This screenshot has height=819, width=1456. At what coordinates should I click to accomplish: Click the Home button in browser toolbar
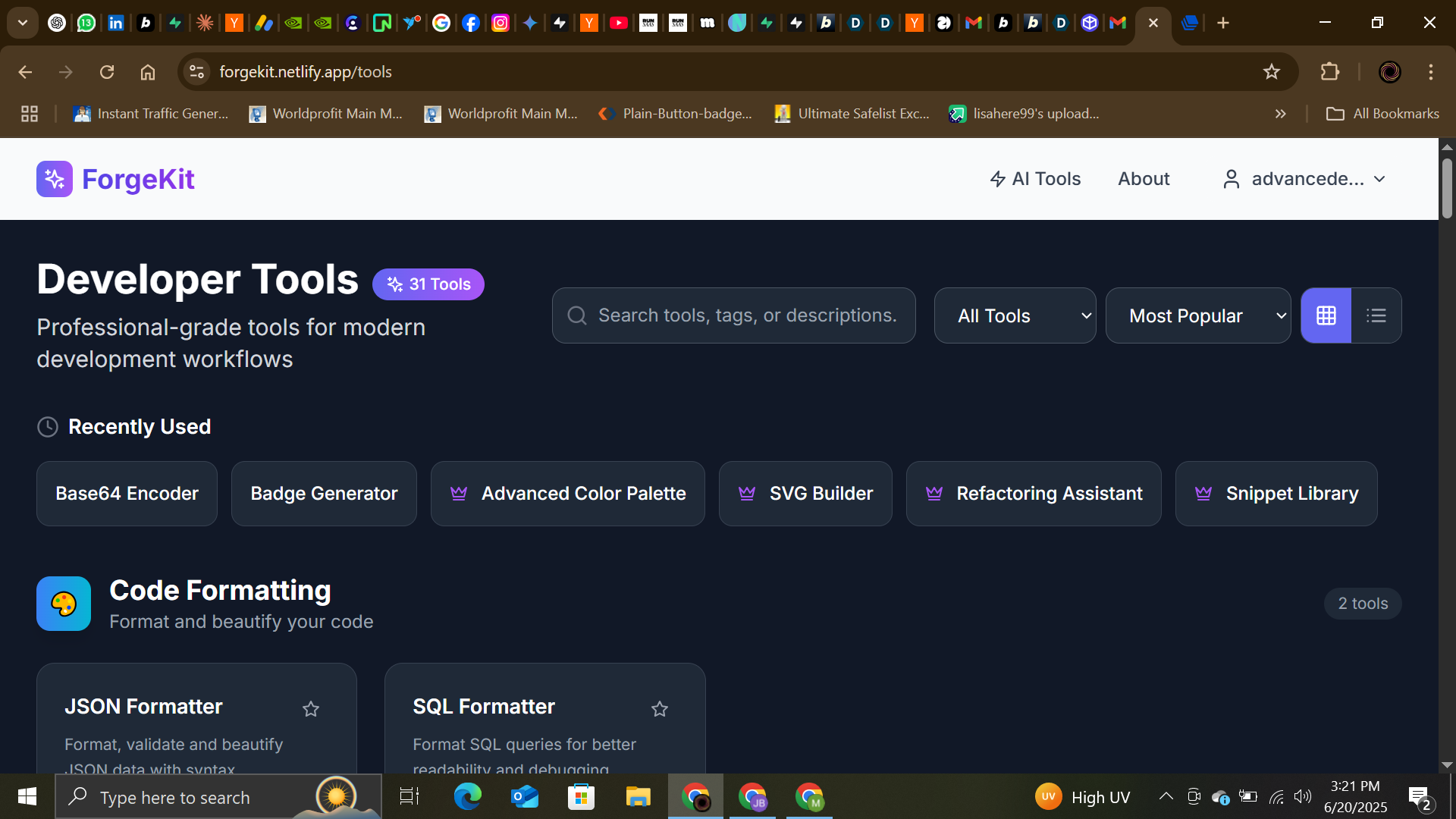(148, 72)
